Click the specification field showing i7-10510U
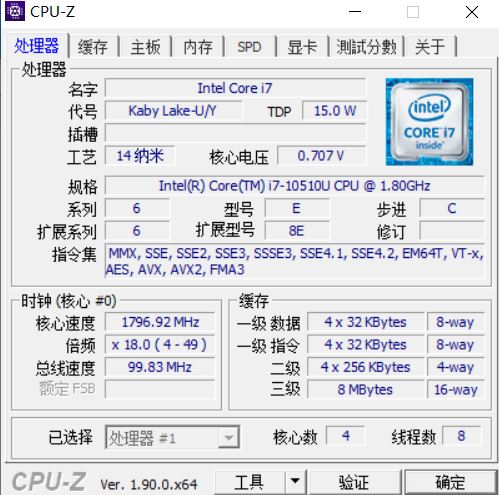The image size is (499, 495). (x=294, y=186)
